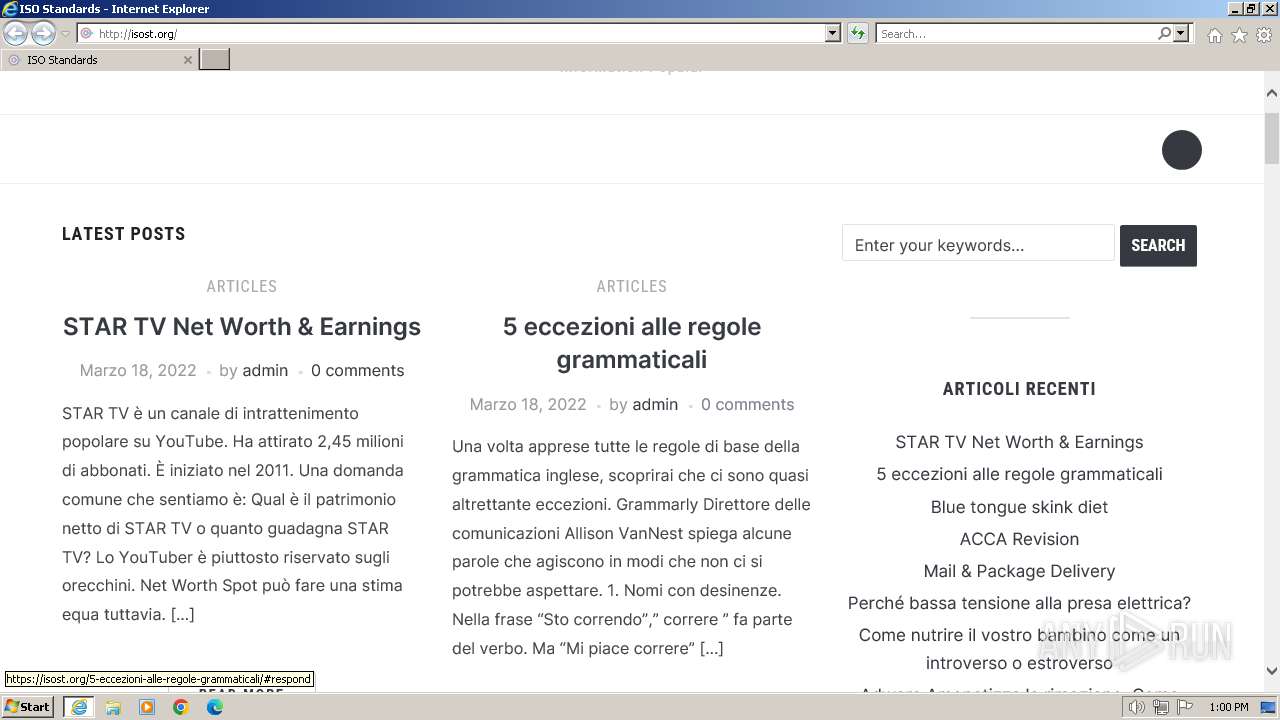Click into the Internet Explorer search box
The image size is (1280, 720).
tap(1015, 34)
